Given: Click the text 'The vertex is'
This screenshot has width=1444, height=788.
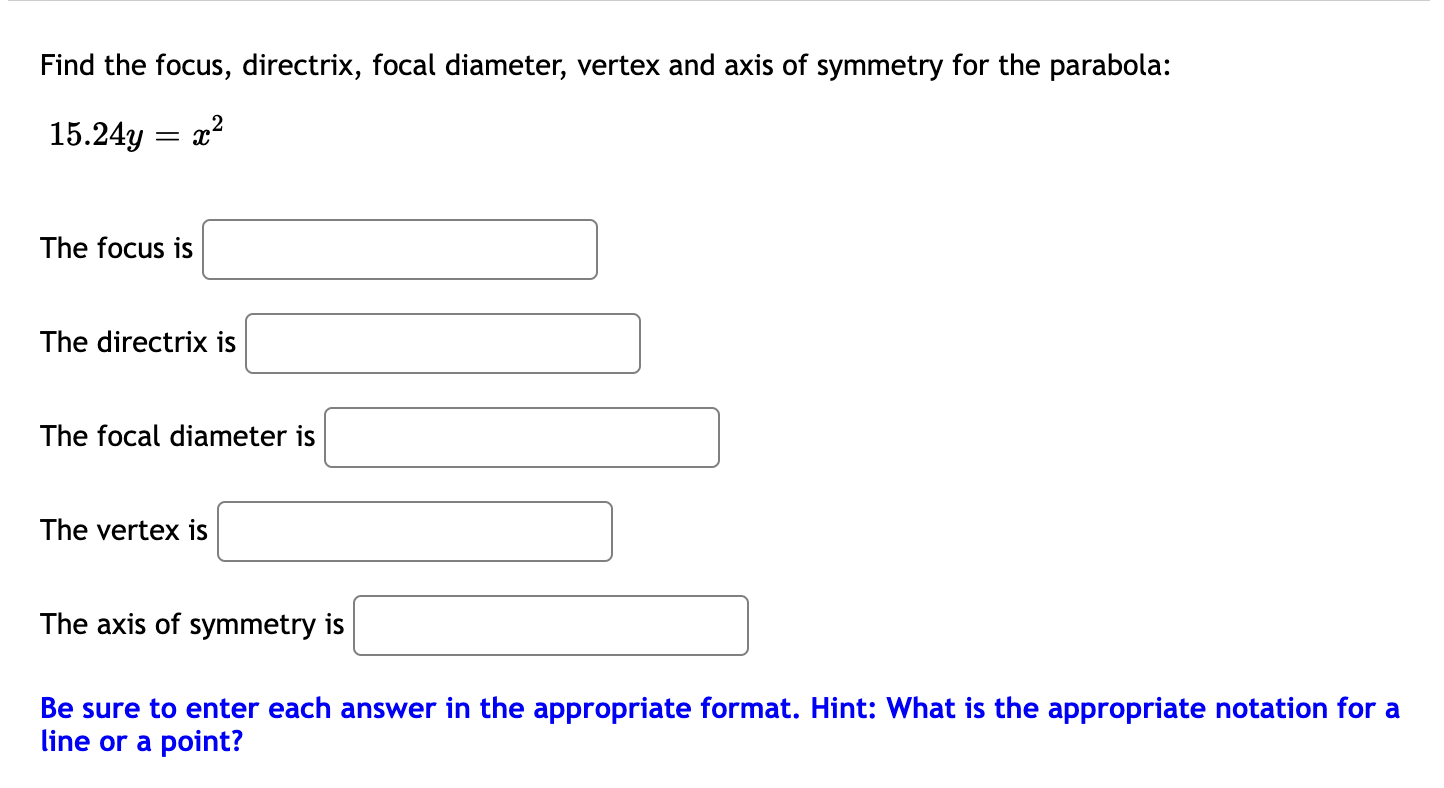Looking at the screenshot, I should coord(123,530).
